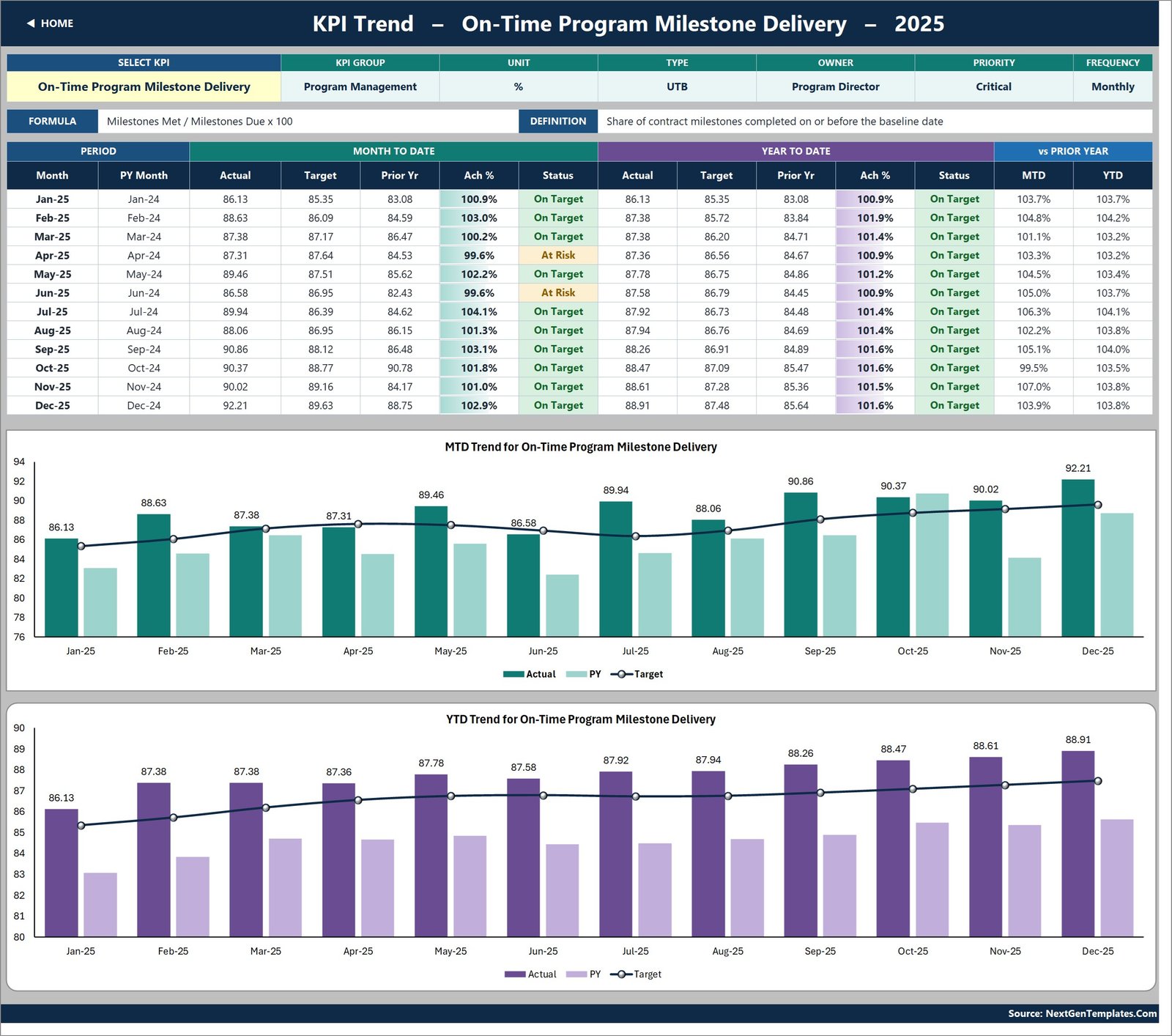Image resolution: width=1172 pixels, height=1036 pixels.
Task: Click data label 89.94 in the MTD chart
Action: click(x=616, y=490)
